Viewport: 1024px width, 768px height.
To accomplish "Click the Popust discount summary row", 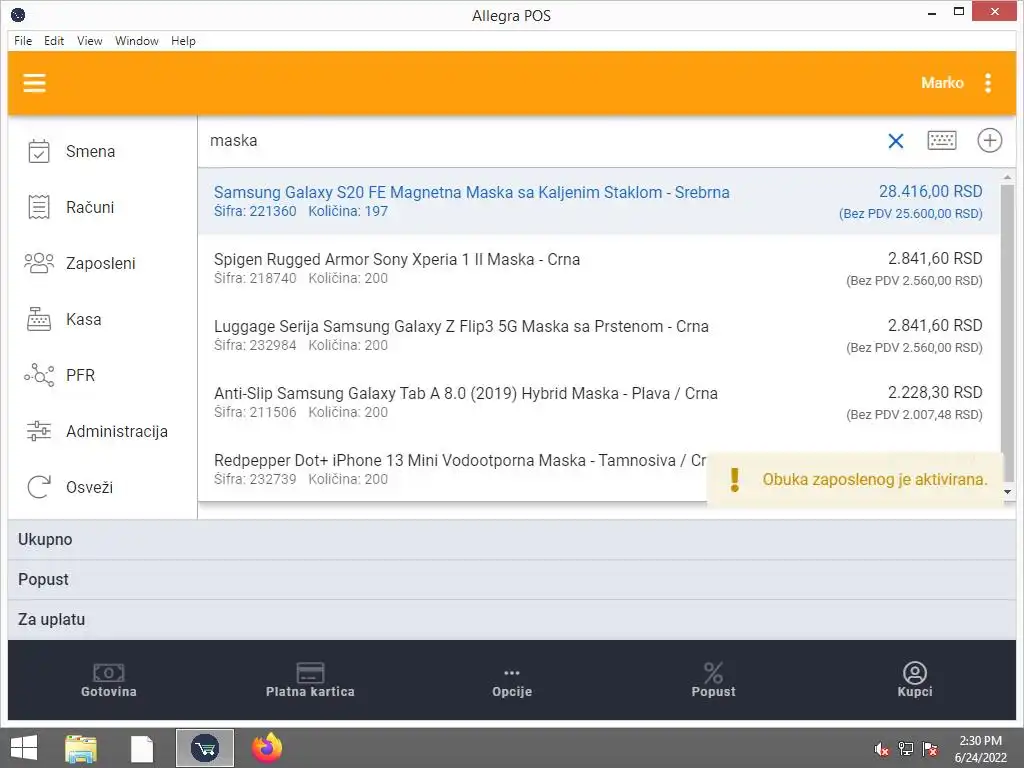I will (x=511, y=579).
